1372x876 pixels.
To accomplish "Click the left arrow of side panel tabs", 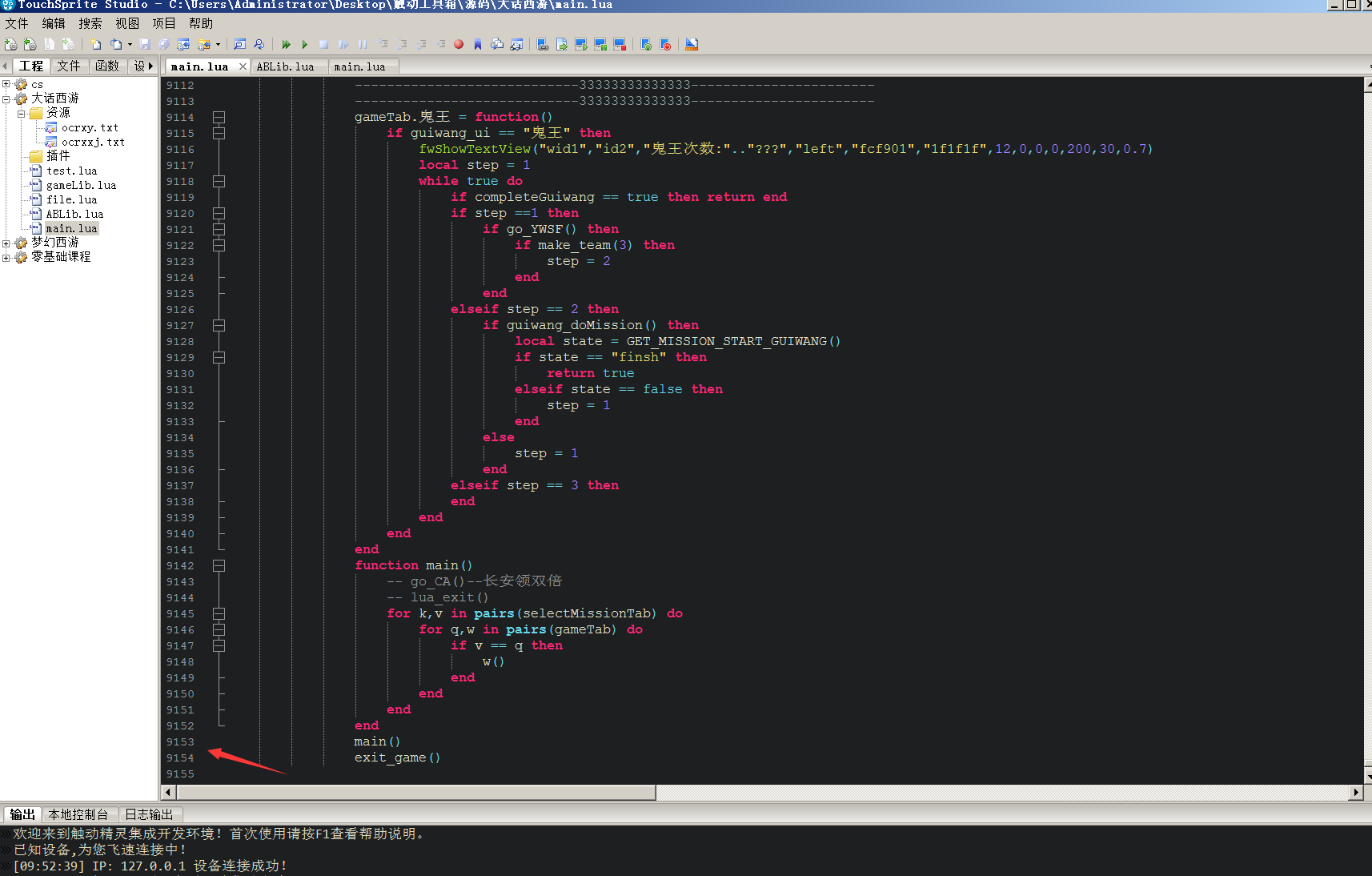I will pos(6,66).
